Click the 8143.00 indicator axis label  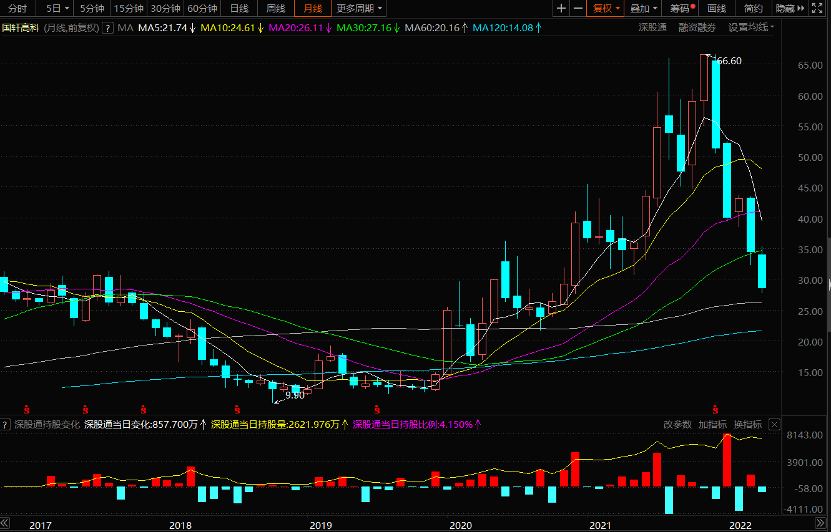pyautogui.click(x=804, y=435)
